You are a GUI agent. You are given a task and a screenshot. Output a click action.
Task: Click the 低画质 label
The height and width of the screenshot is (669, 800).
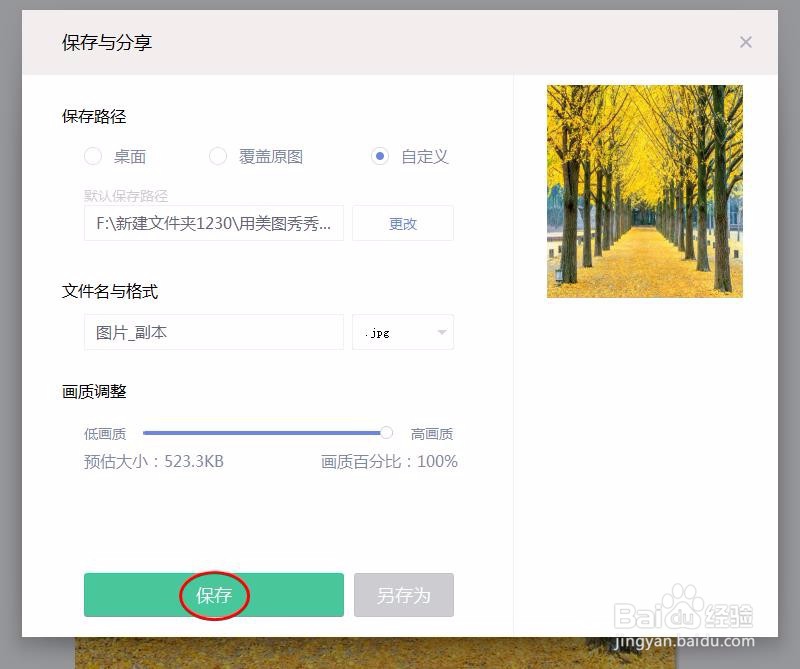pos(105,434)
